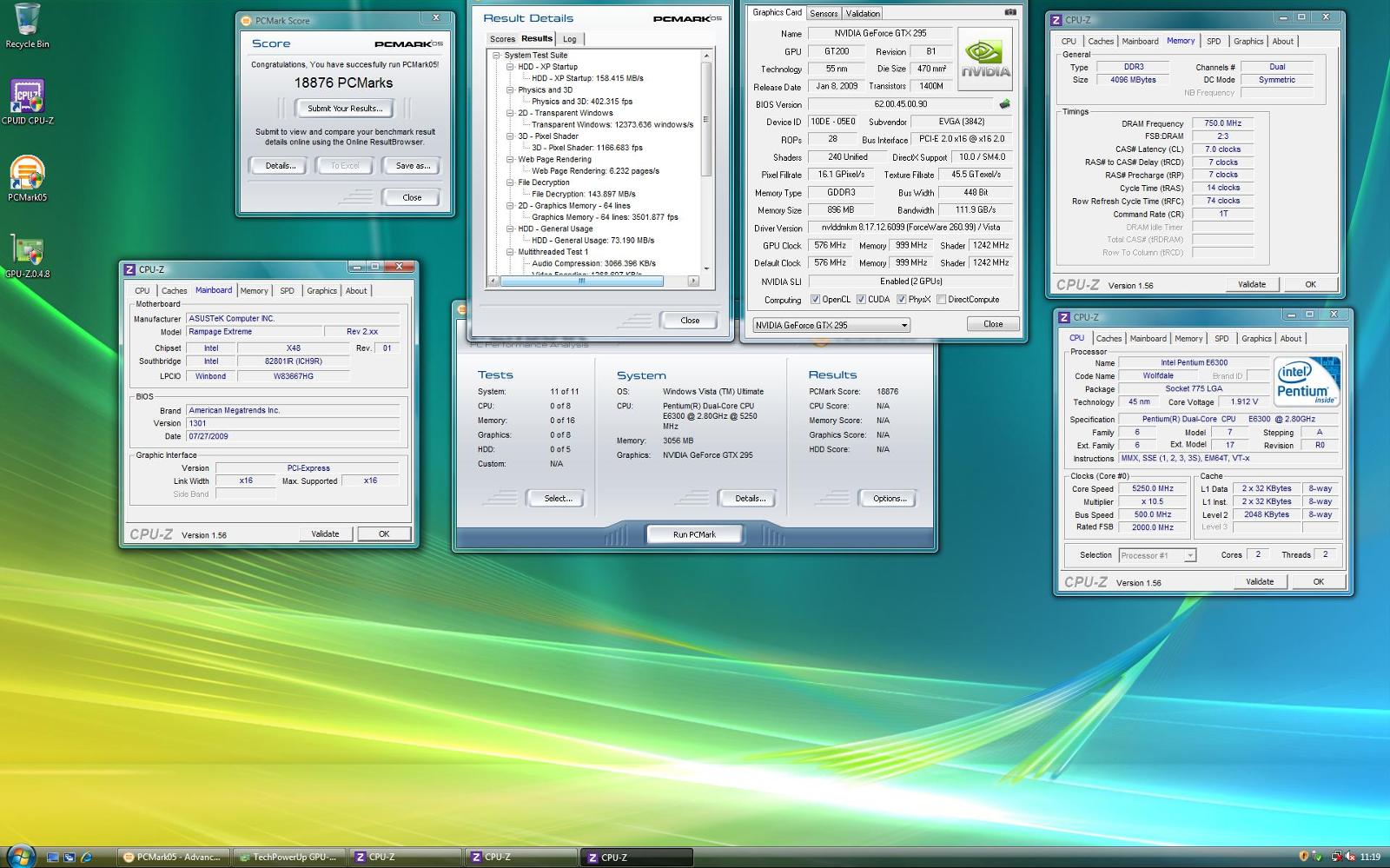Collapse the File Decryption node
The image size is (1390, 868).
pyautogui.click(x=510, y=182)
